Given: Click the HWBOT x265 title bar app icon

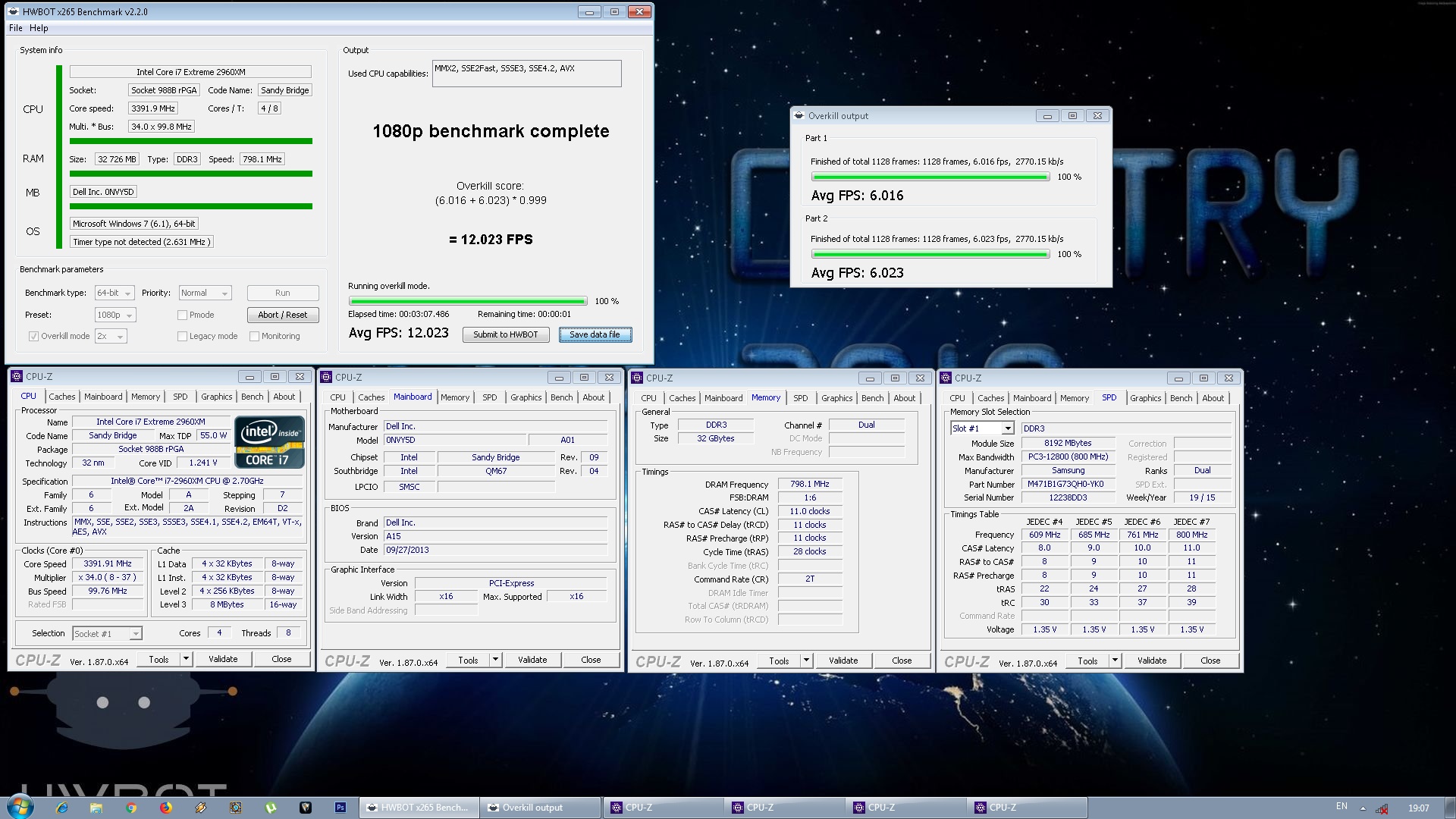Looking at the screenshot, I should click(14, 11).
